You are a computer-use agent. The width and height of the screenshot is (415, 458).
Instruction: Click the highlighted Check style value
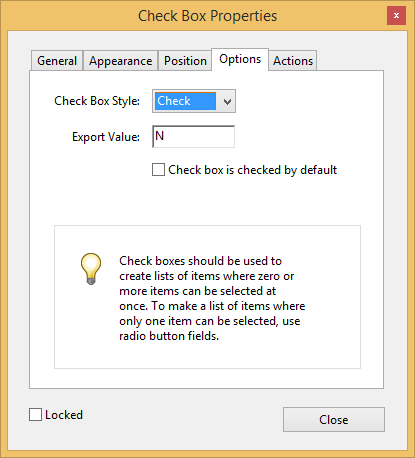click(185, 101)
